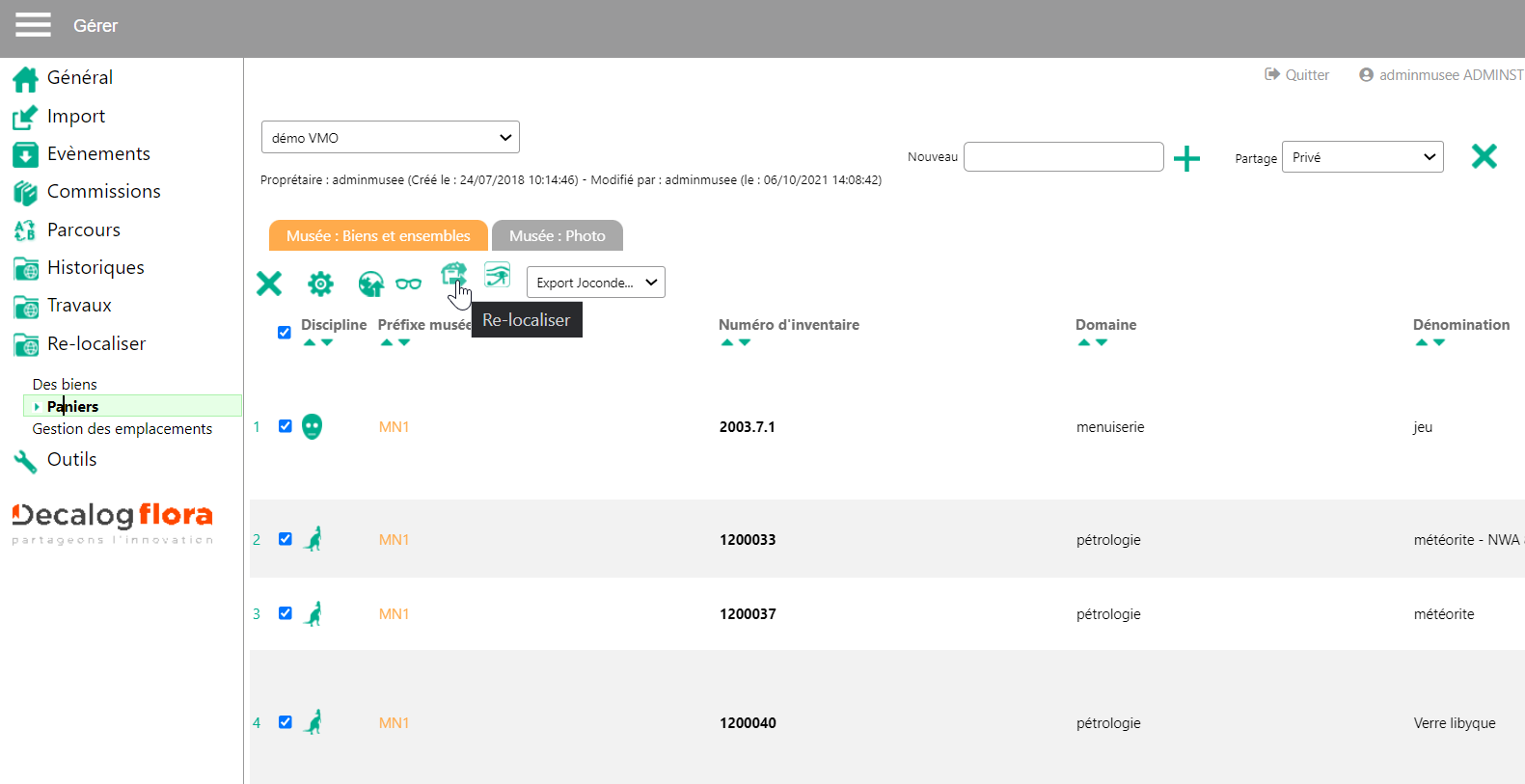This screenshot has height=784, width=1525.
Task: Open the démo VMO basket dropdown
Action: click(x=391, y=138)
